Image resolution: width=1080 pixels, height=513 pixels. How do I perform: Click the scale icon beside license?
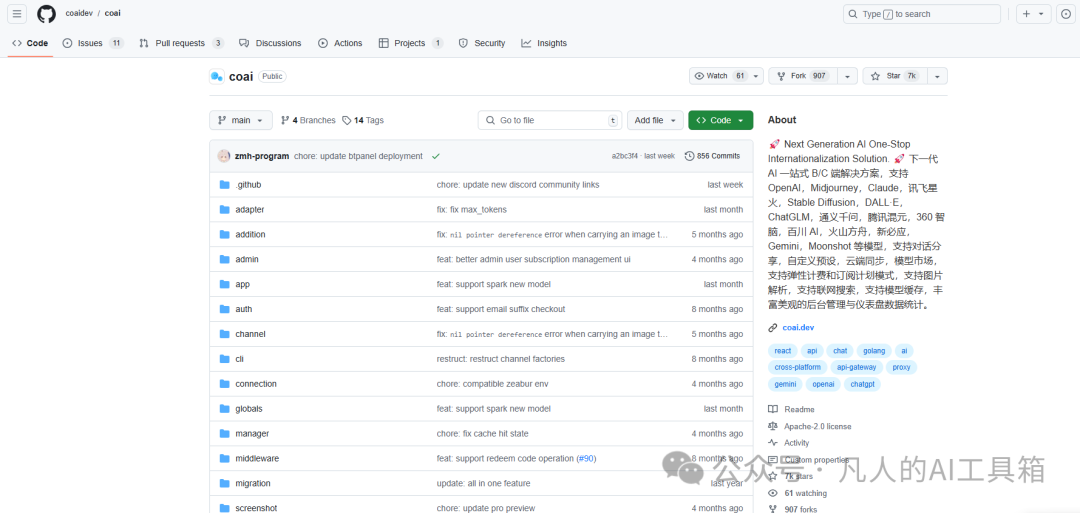[773, 426]
